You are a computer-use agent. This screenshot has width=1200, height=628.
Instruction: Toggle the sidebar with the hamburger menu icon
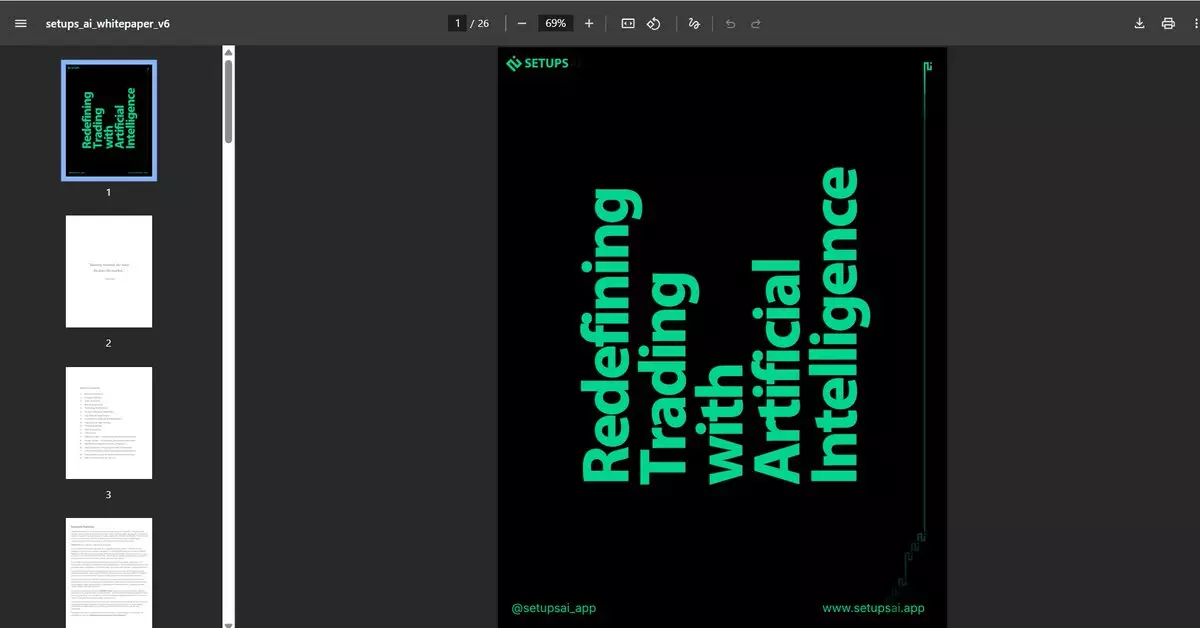point(21,23)
